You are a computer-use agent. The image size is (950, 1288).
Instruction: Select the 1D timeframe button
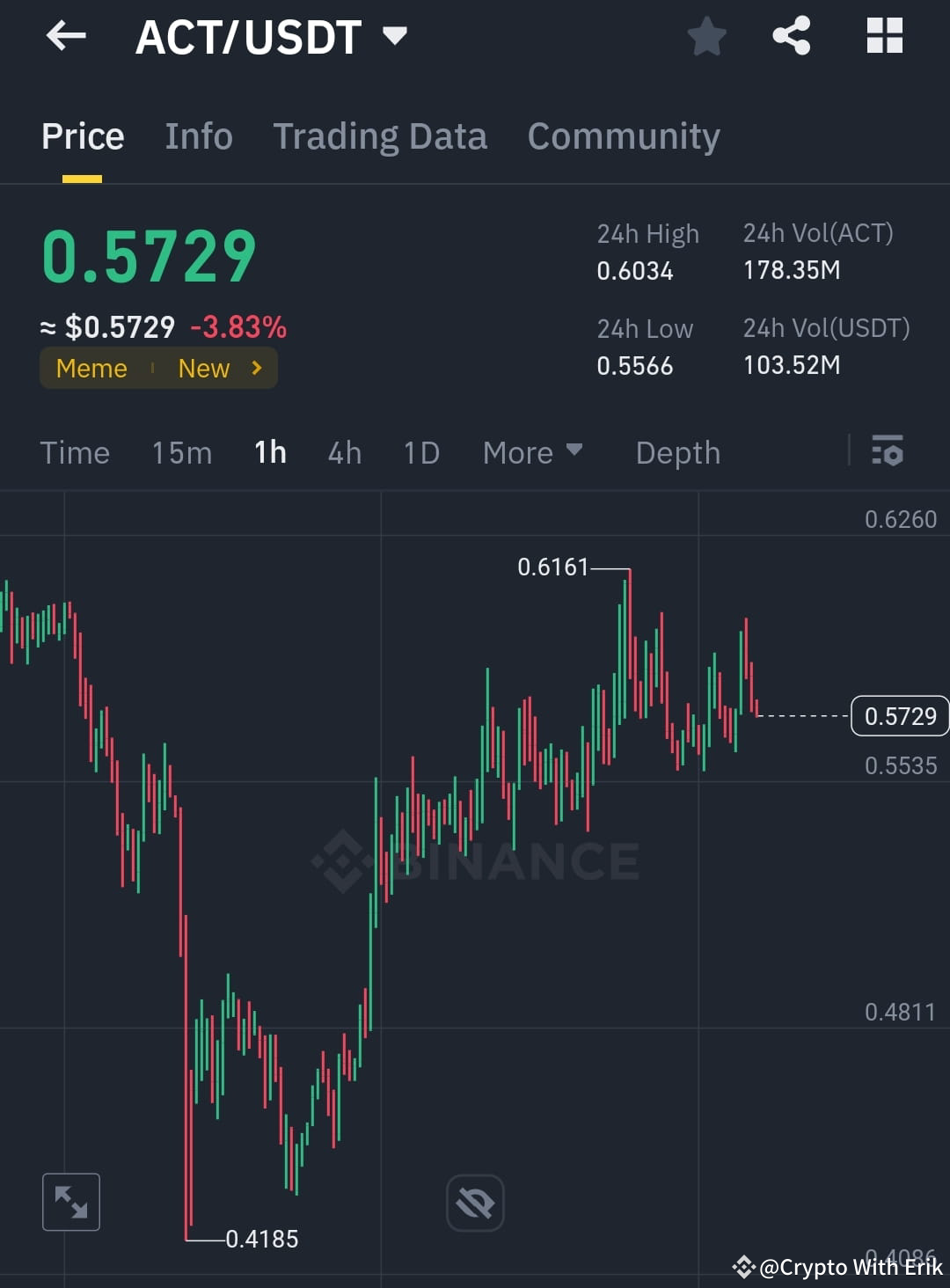pos(420,452)
